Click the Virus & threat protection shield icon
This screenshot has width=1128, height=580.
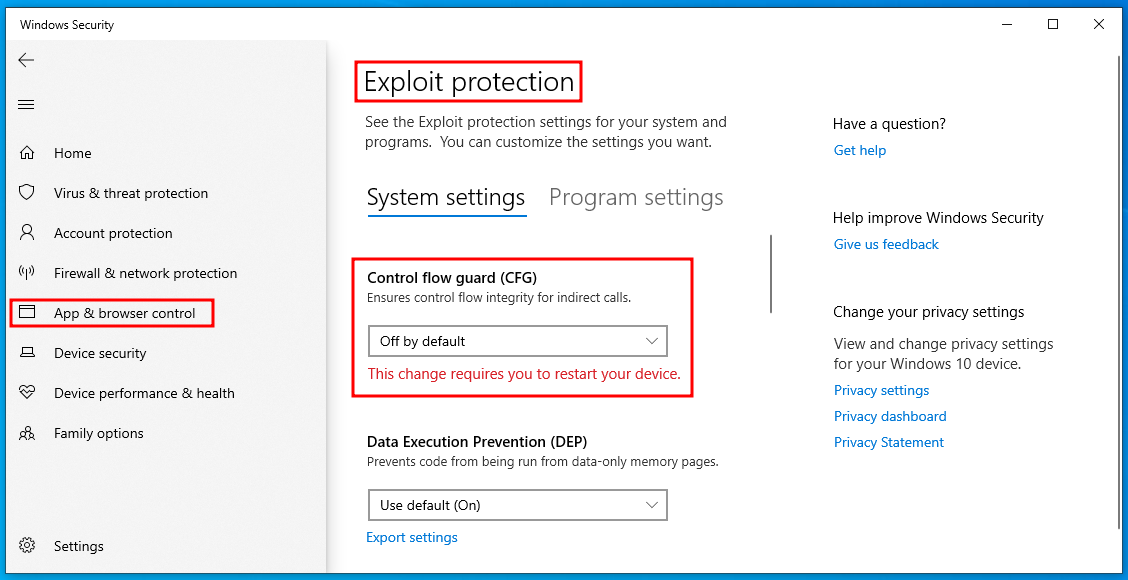(27, 193)
